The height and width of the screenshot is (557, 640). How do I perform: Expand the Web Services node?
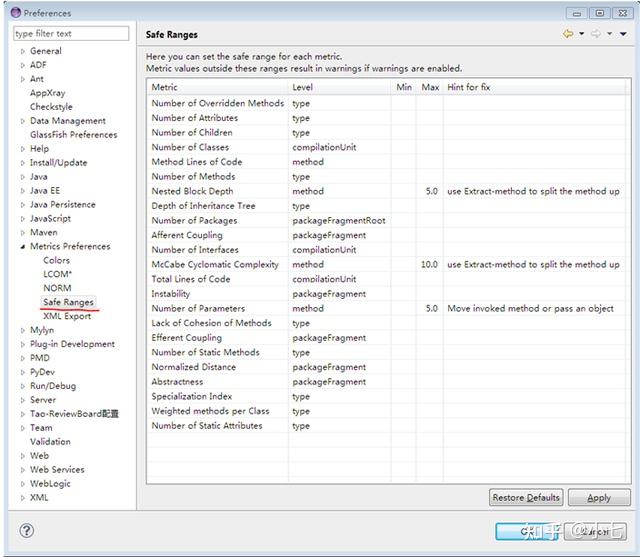pos(23,470)
